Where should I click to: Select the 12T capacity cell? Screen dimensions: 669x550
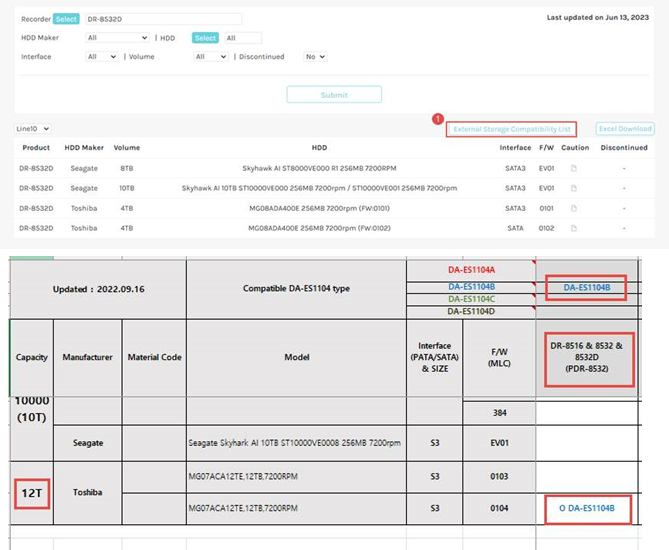32,494
